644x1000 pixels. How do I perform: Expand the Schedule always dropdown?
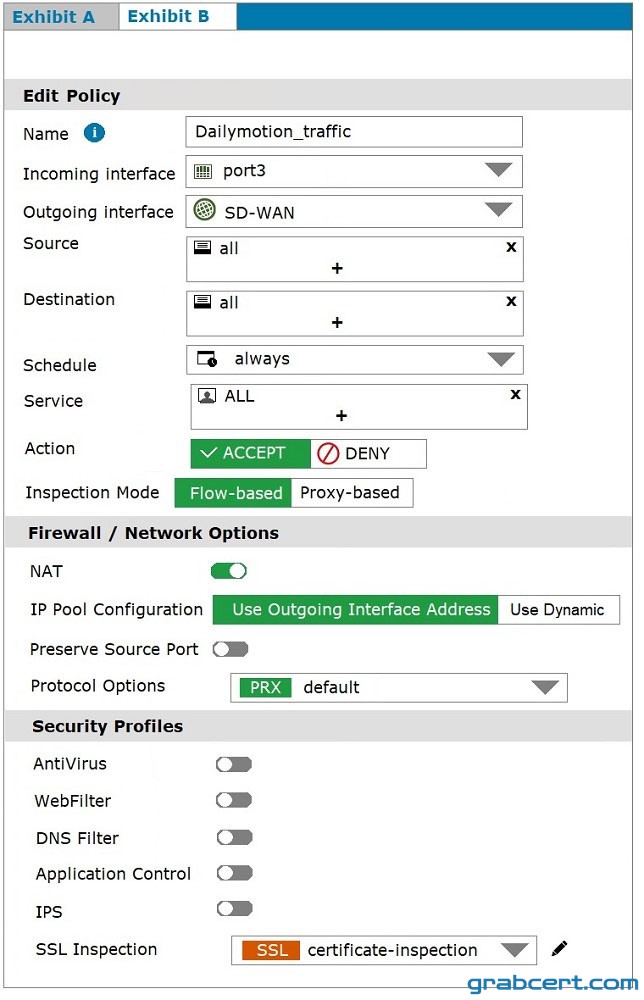(x=355, y=360)
